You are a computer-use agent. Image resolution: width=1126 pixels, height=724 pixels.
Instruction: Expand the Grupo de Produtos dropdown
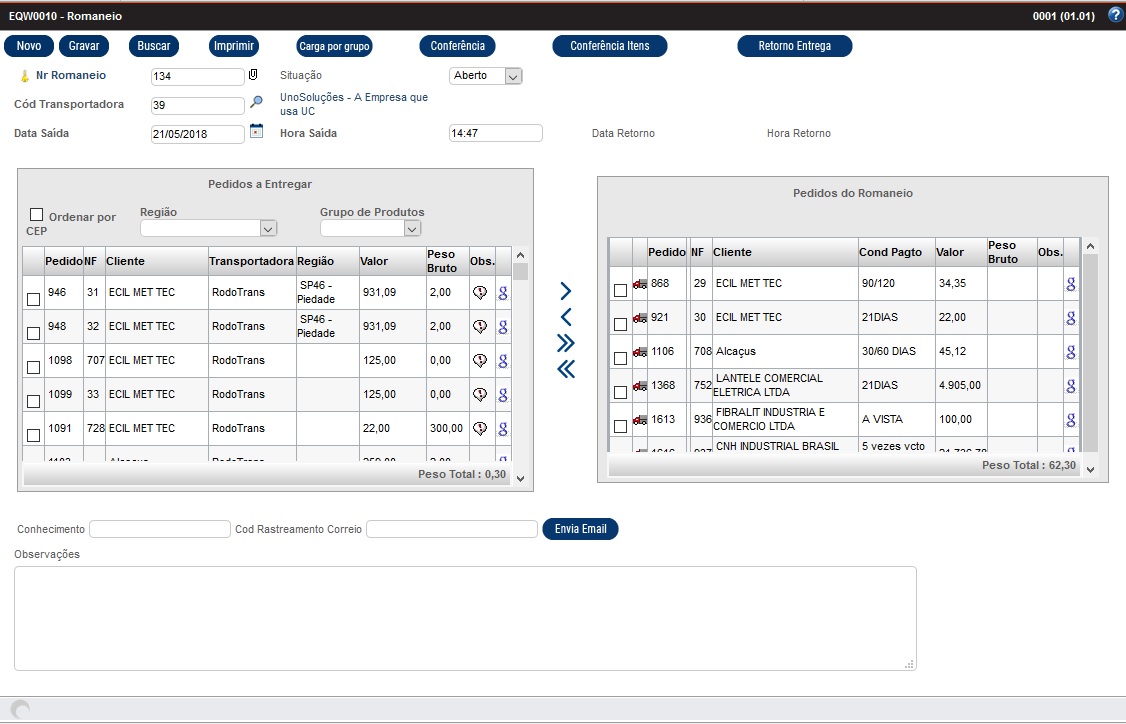(x=412, y=229)
